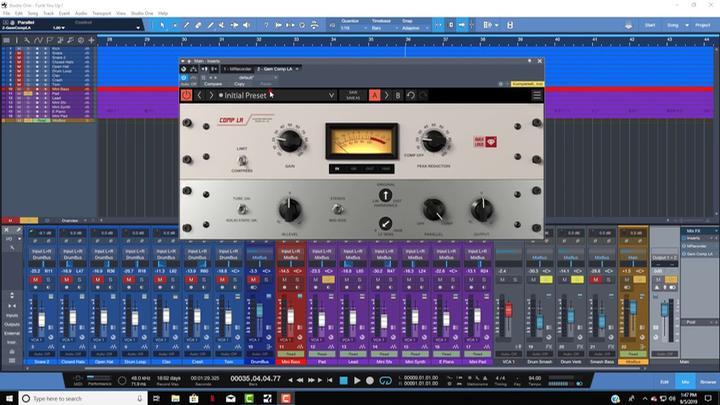Click the transport Stop button
This screenshot has width=720, height=405.
coord(343,380)
